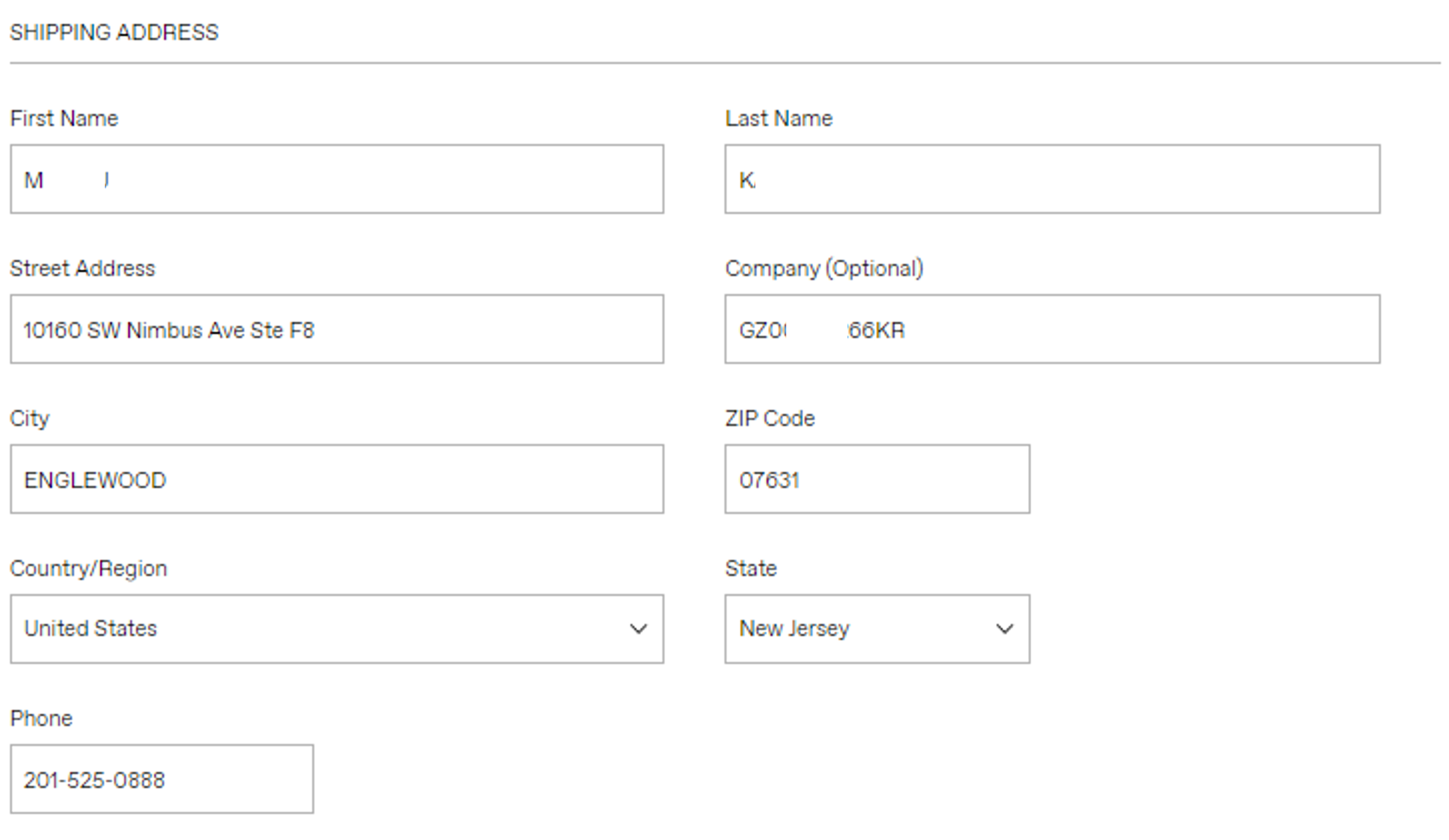
Task: Click the Street Address label
Action: click(82, 269)
